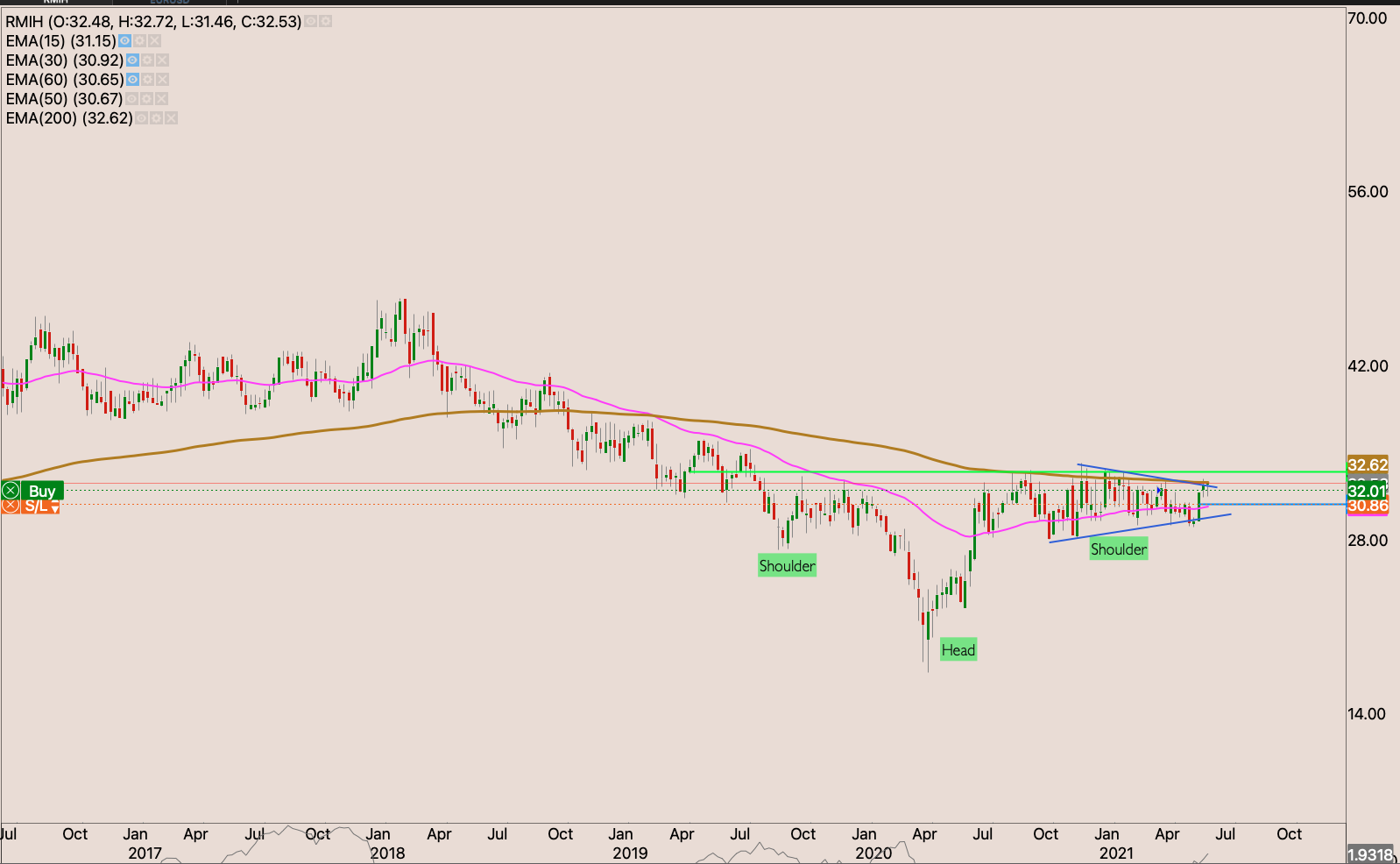Screen dimensions: 1400x864
Task: Switch to the EURUSD chart tab
Action: click(x=169, y=2)
